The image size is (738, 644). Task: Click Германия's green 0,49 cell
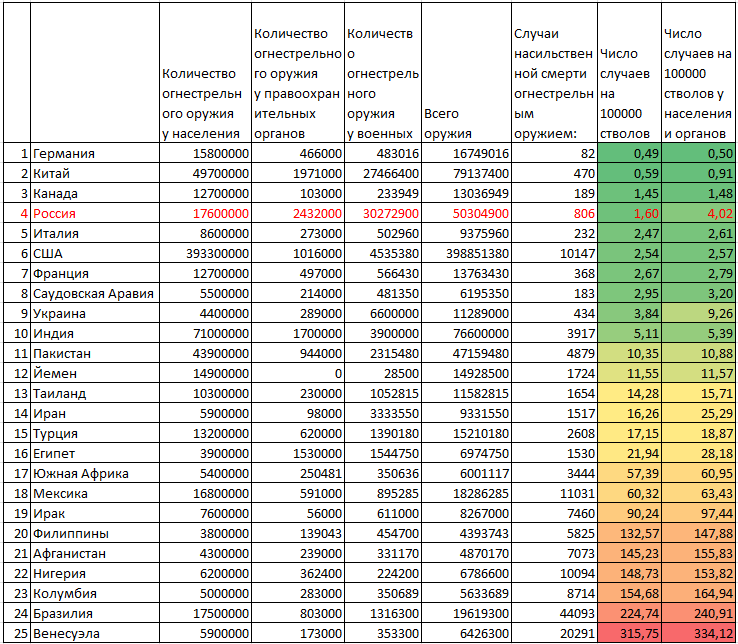click(630, 153)
